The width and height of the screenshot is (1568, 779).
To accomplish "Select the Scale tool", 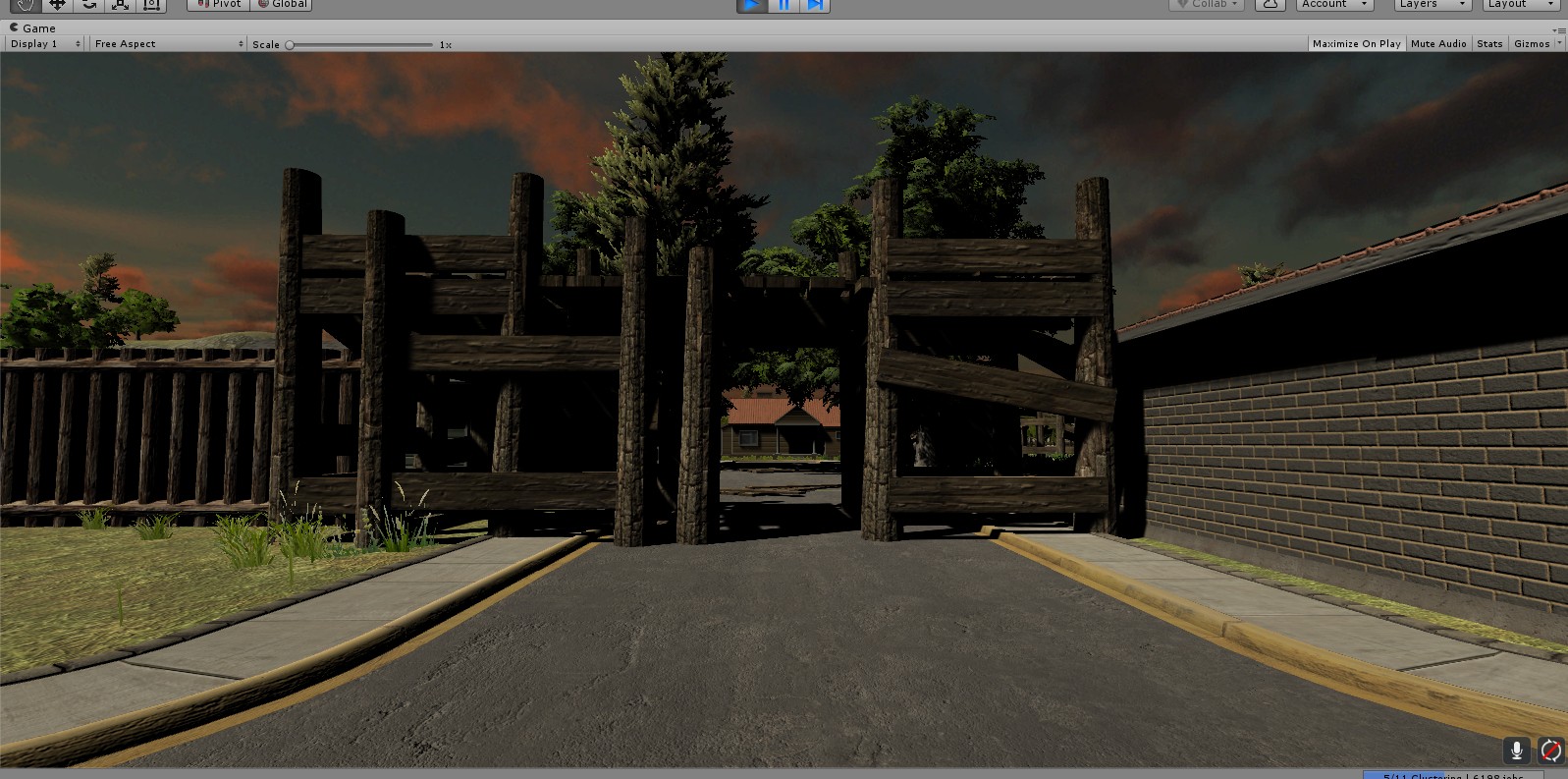I will pyautogui.click(x=120, y=4).
